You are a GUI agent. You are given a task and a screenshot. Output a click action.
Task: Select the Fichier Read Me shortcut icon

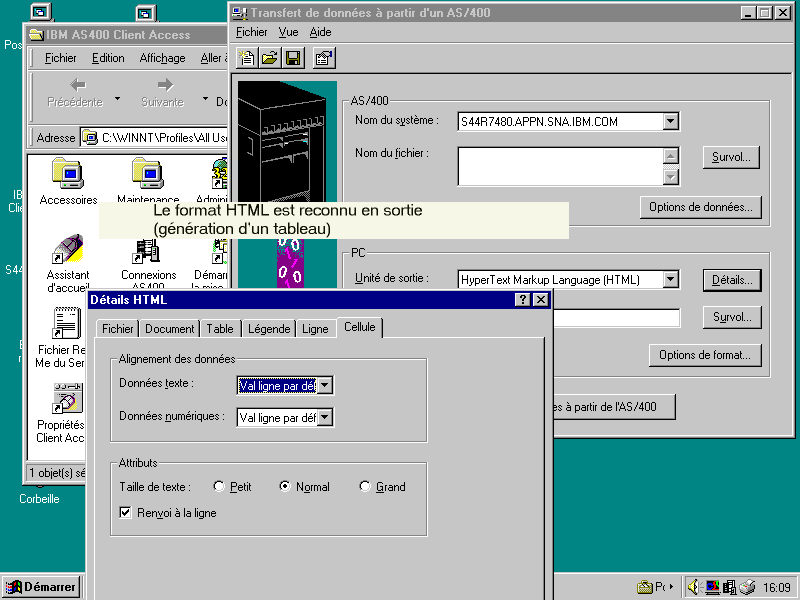(x=67, y=323)
